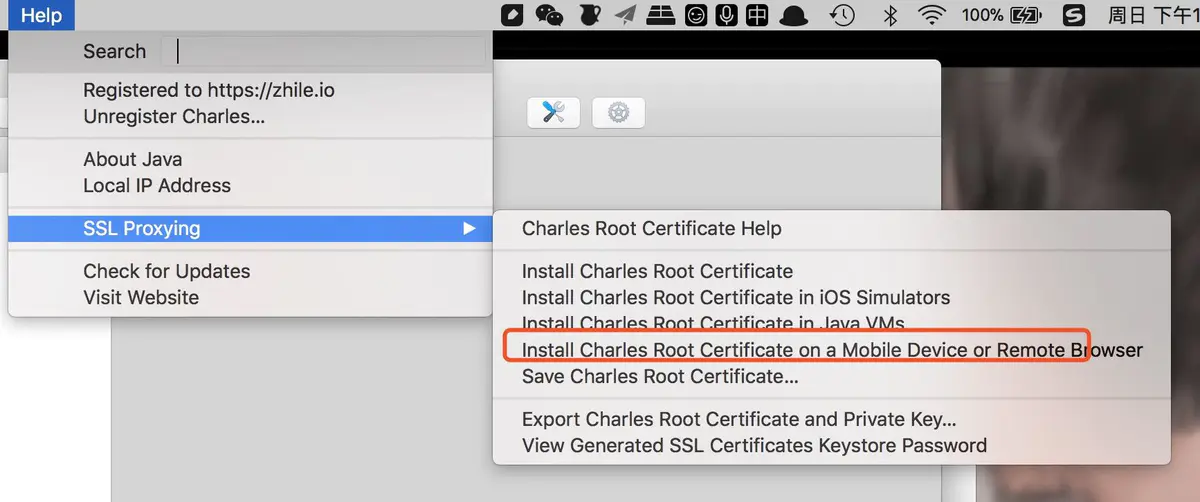The height and width of the screenshot is (502, 1200).
Task: Open the Help menu in the menu bar
Action: pos(41,15)
